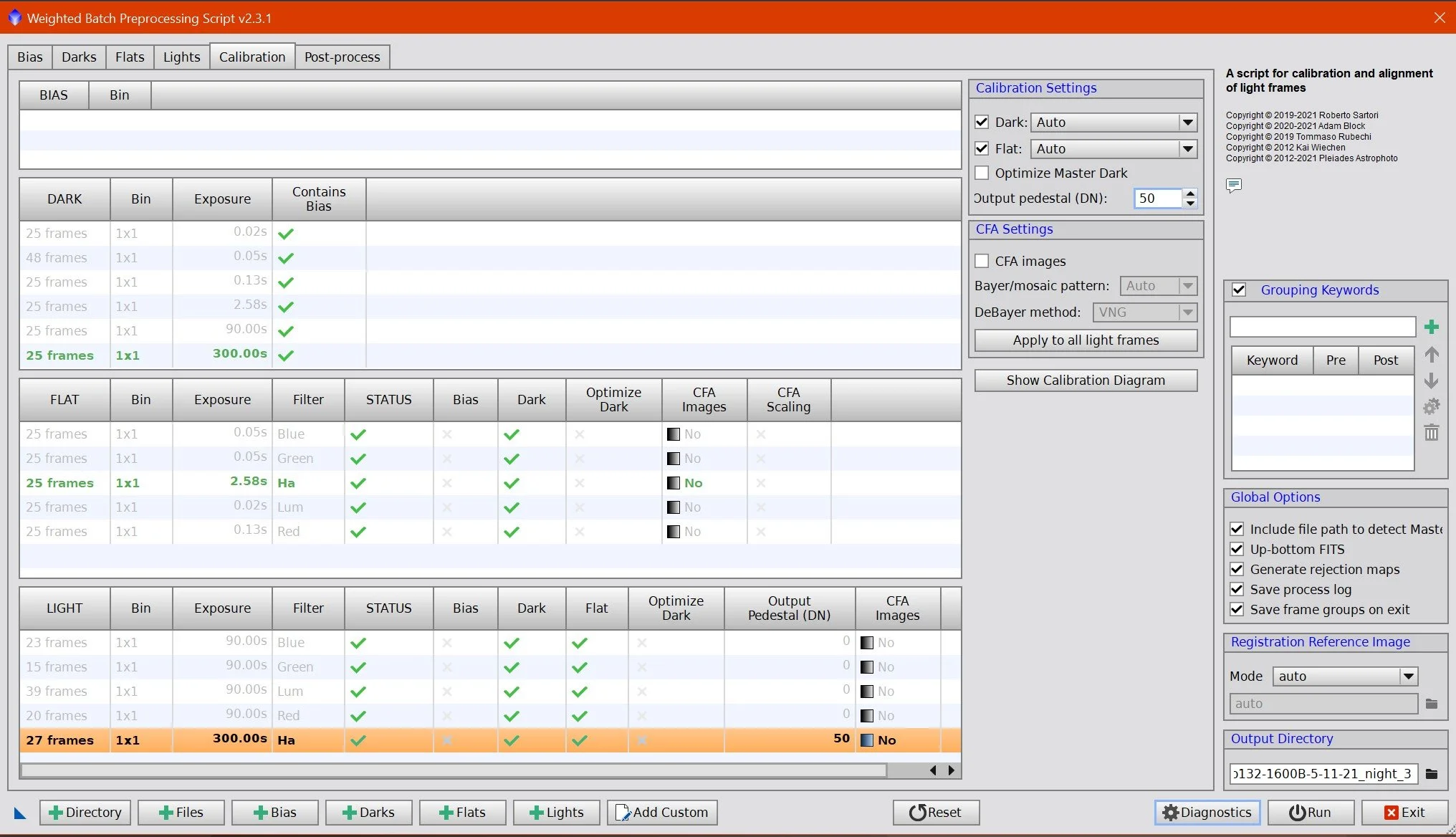Open the Post-process tab
Image resolution: width=1456 pixels, height=837 pixels.
coord(342,57)
